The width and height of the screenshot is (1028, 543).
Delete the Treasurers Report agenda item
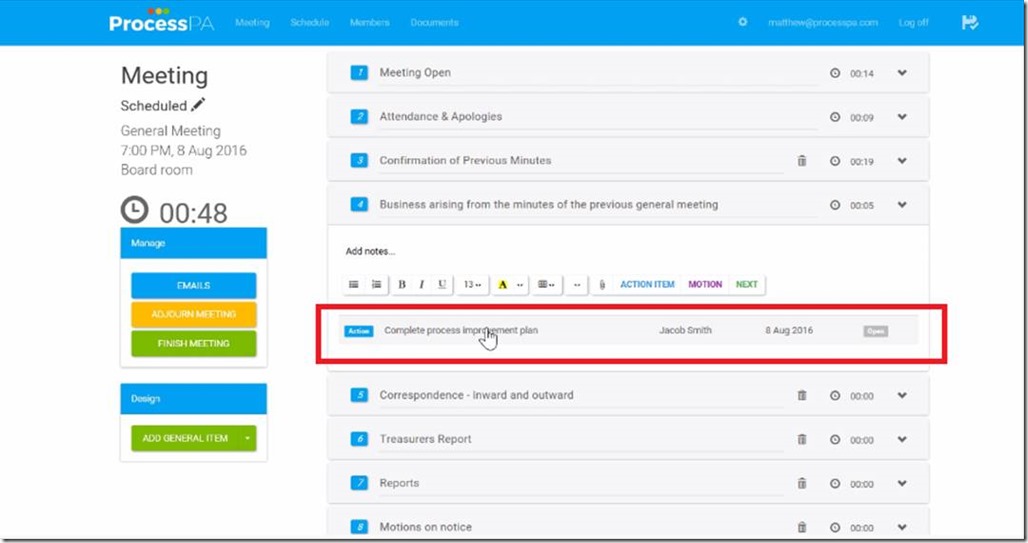pos(801,439)
